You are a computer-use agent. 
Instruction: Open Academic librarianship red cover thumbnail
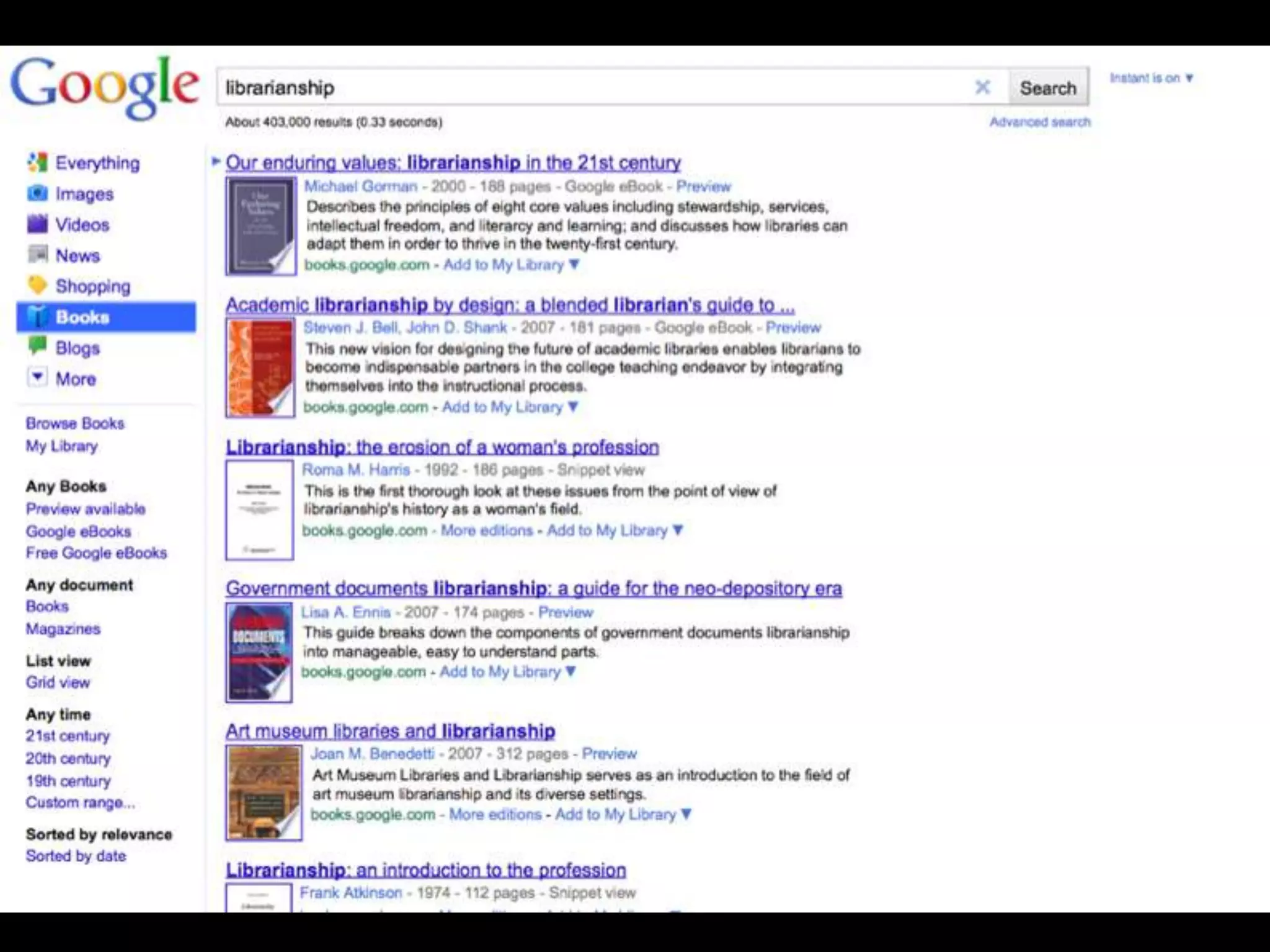260,368
